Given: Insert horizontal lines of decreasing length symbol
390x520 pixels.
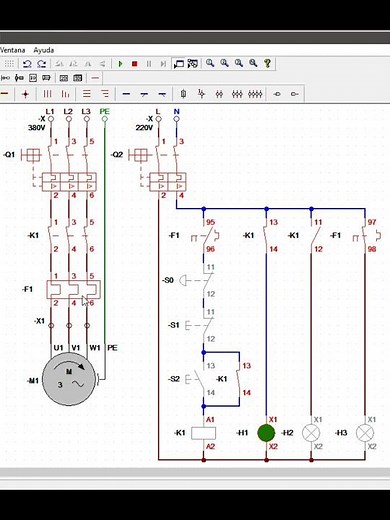Looking at the screenshot, I should coord(105,94).
